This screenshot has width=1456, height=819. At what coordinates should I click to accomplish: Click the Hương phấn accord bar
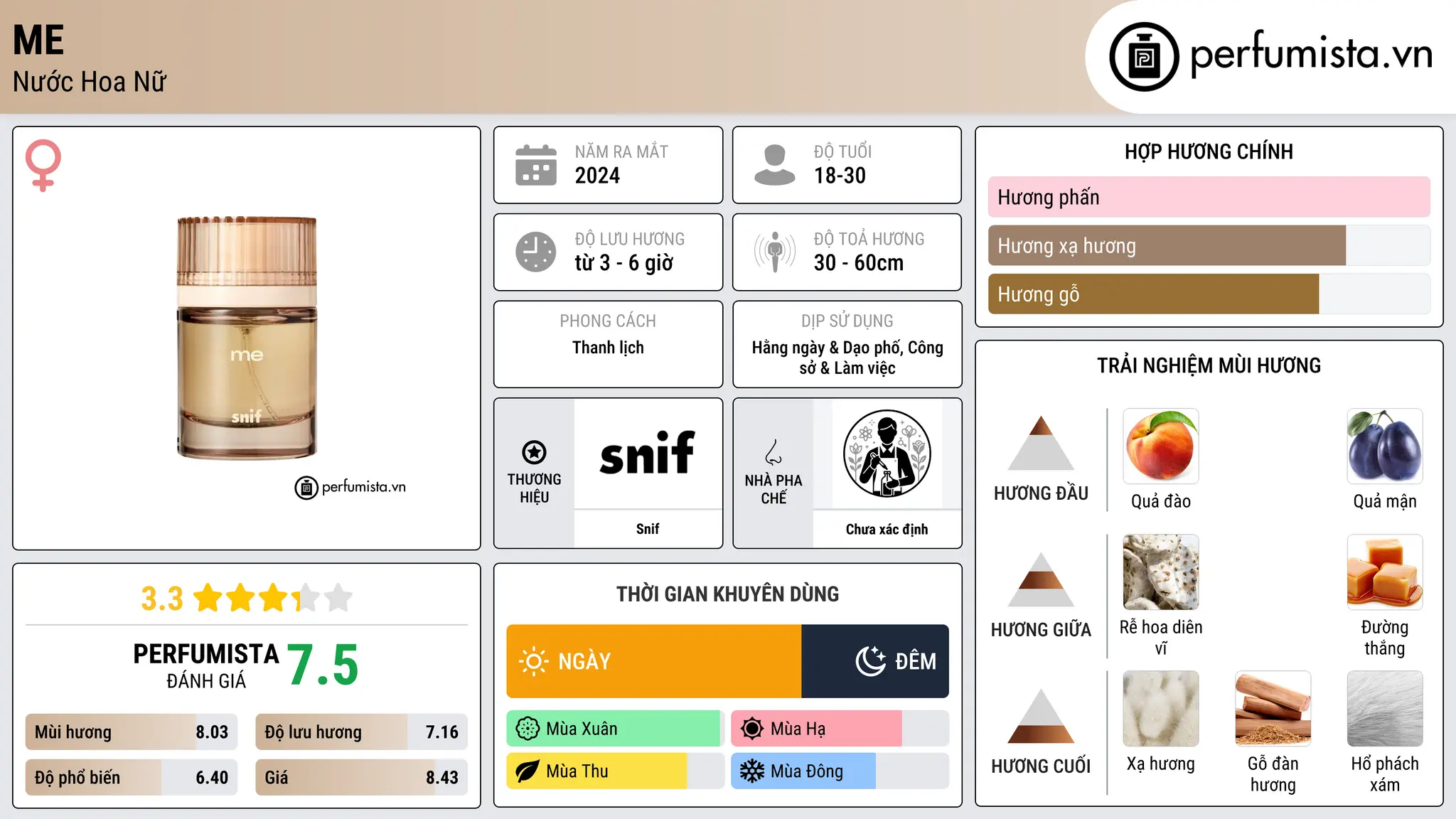tap(1209, 197)
